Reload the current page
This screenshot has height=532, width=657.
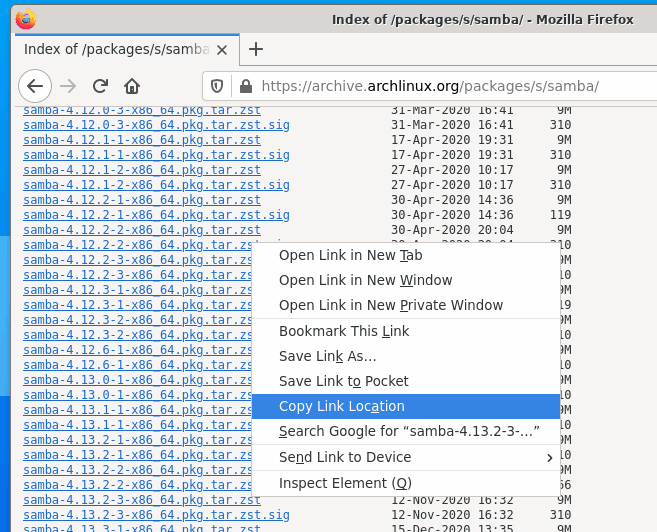(101, 86)
